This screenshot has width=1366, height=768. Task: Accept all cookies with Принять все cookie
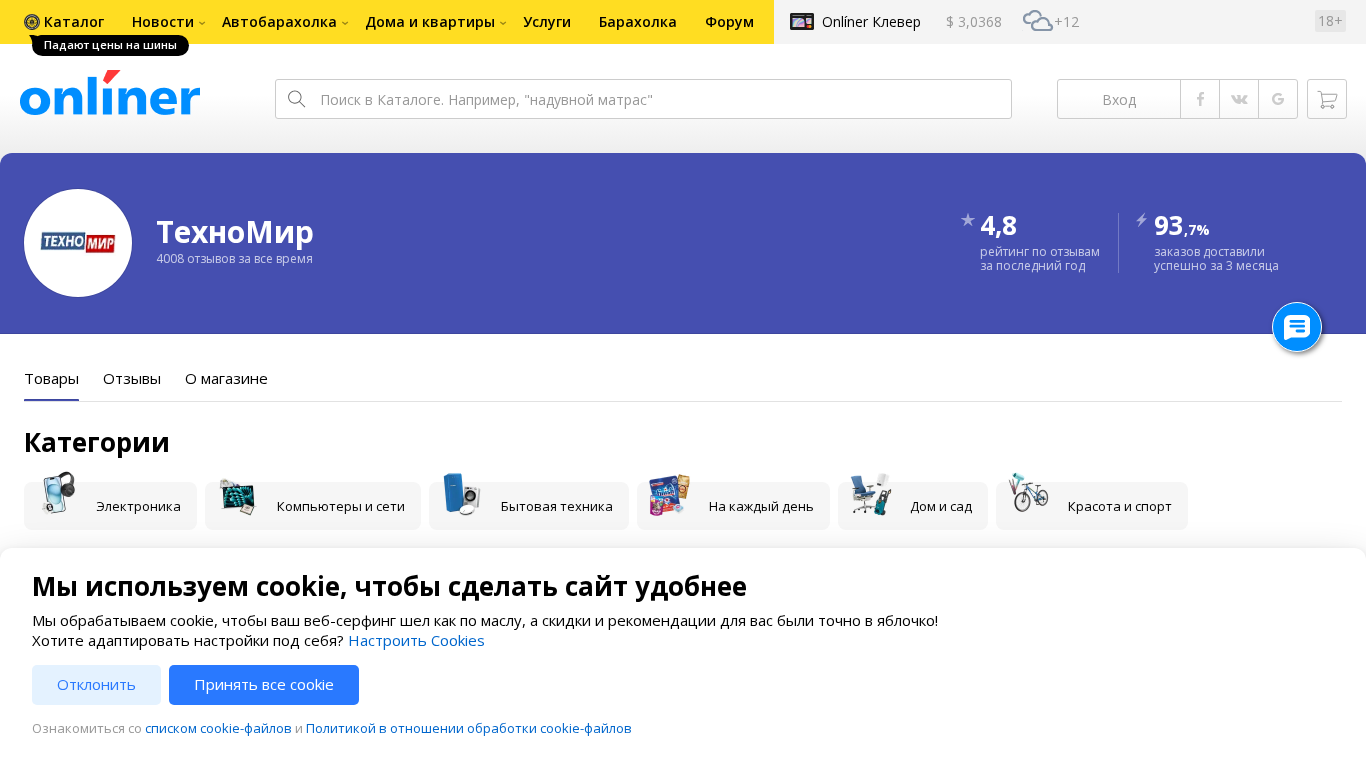pos(264,685)
